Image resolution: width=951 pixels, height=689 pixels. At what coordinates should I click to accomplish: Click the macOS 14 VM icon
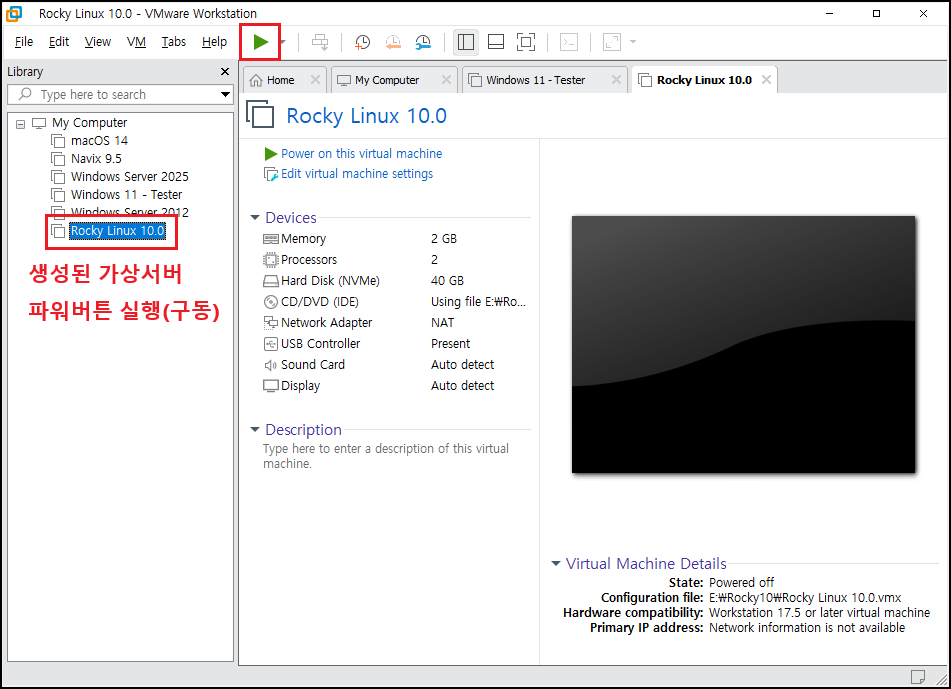[59, 141]
